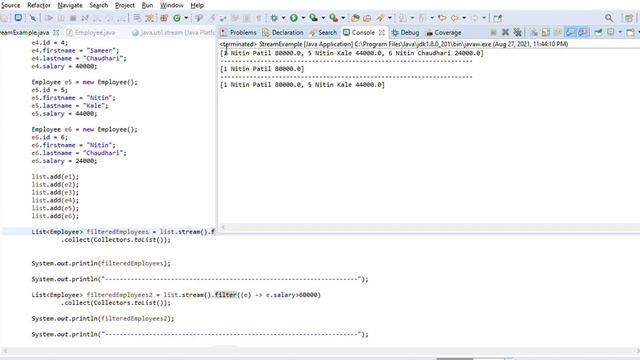The image size is (640, 360).
Task: Click the Resume debug icon
Action: 49,18
